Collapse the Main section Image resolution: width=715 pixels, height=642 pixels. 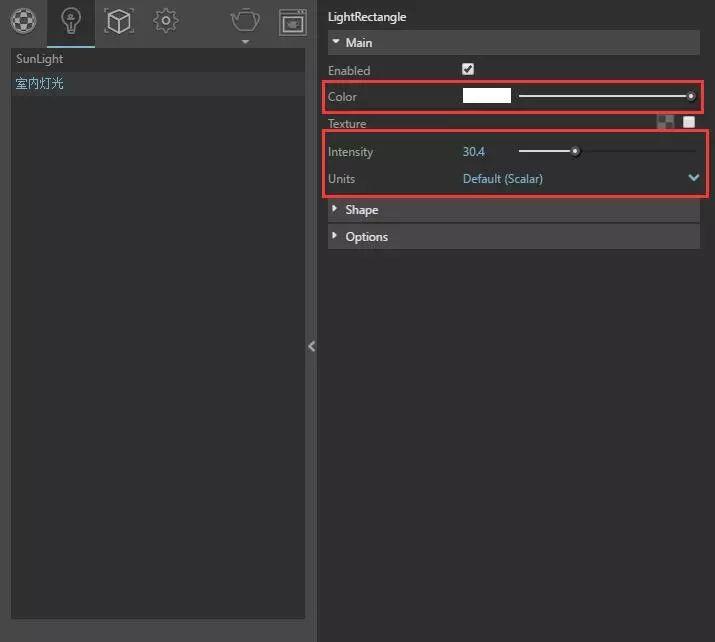(513, 42)
